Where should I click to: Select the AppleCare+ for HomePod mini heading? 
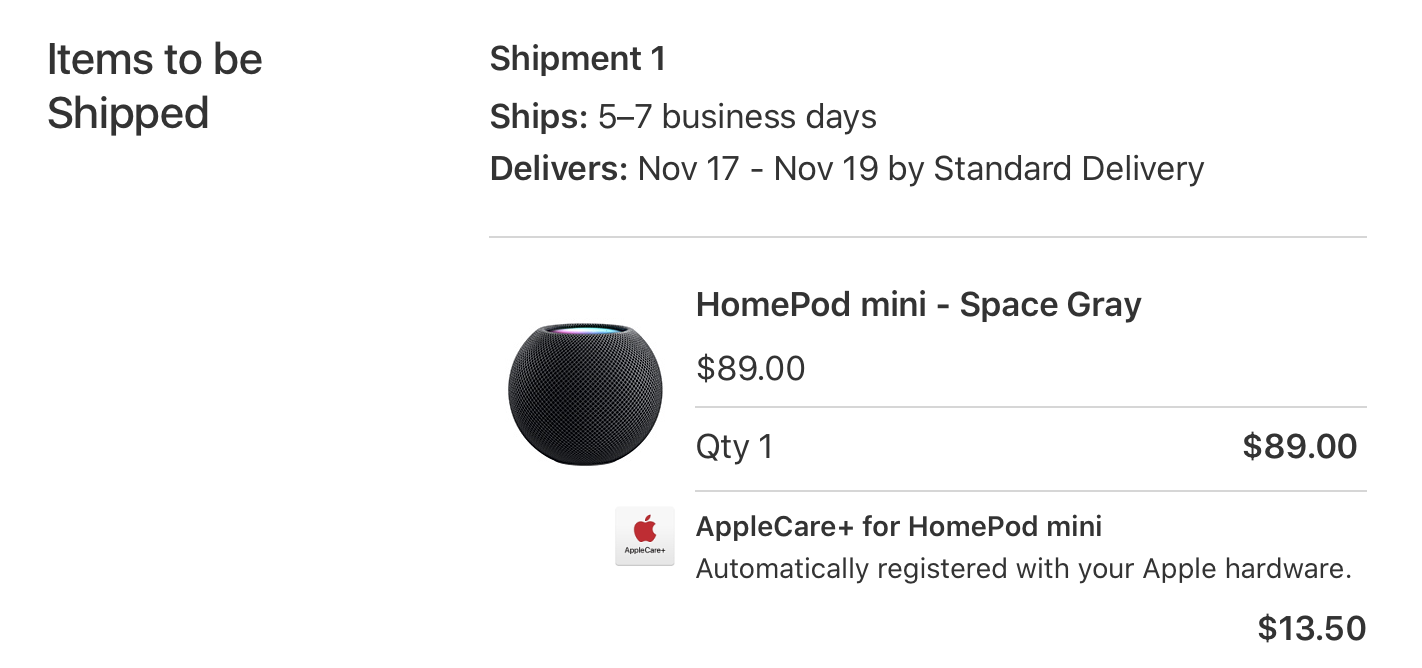pos(898,526)
